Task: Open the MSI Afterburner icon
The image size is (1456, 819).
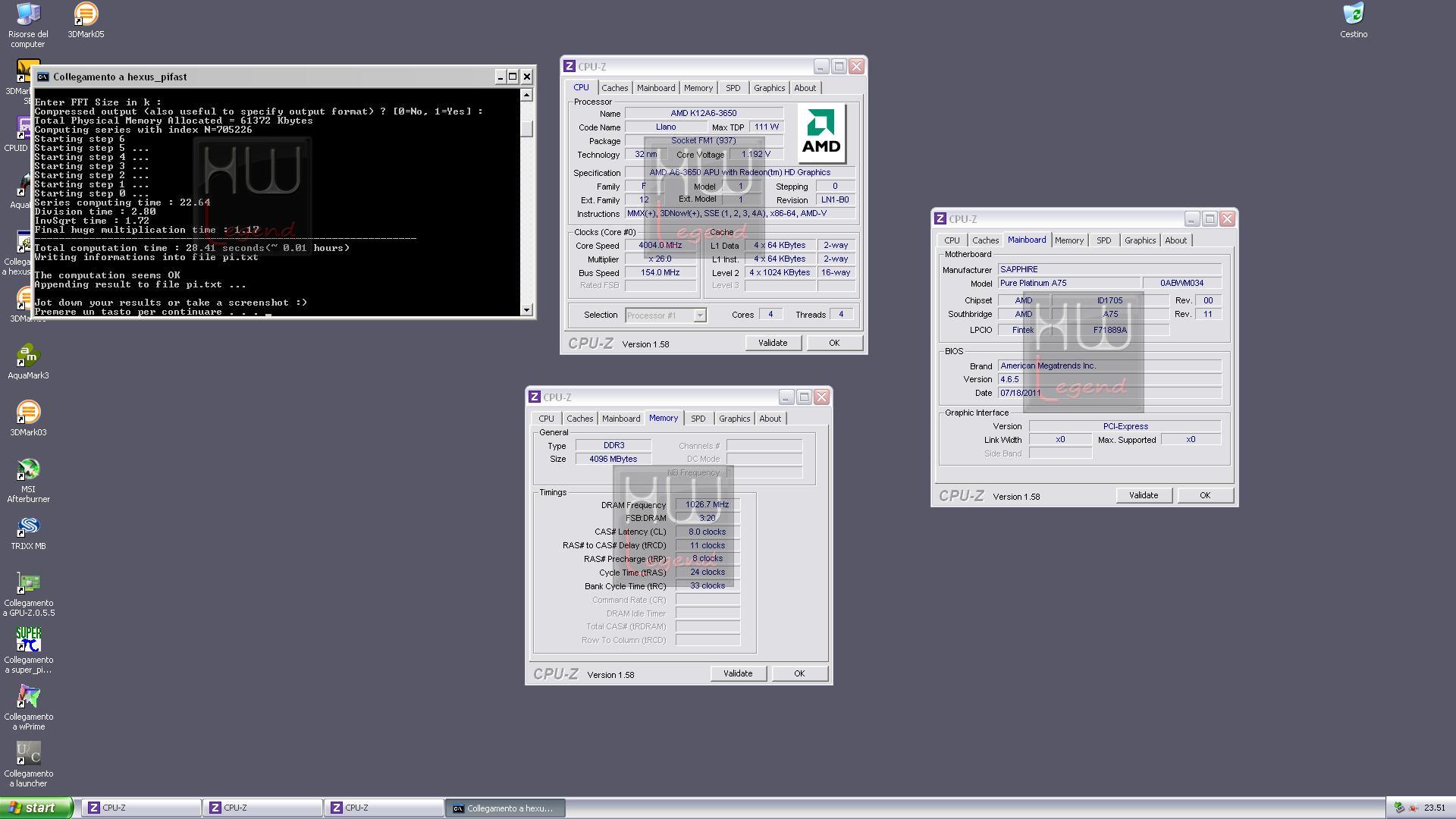Action: (x=28, y=481)
